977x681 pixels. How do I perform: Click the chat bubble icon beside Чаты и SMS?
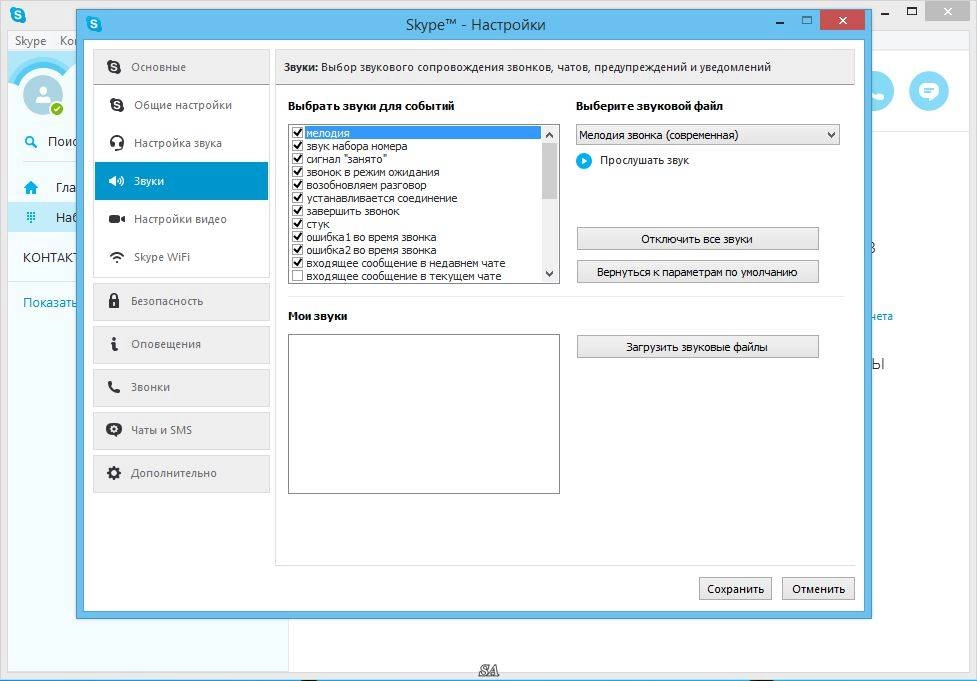(114, 430)
